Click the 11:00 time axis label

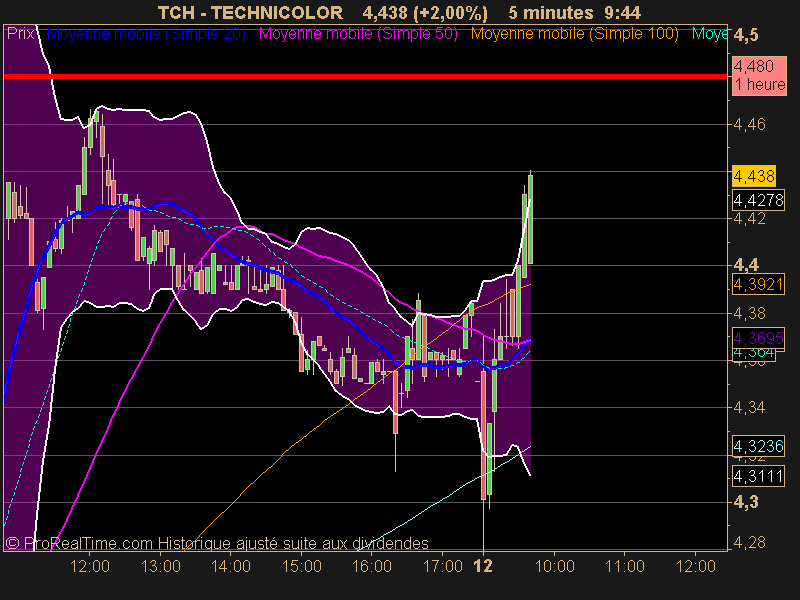625,566
